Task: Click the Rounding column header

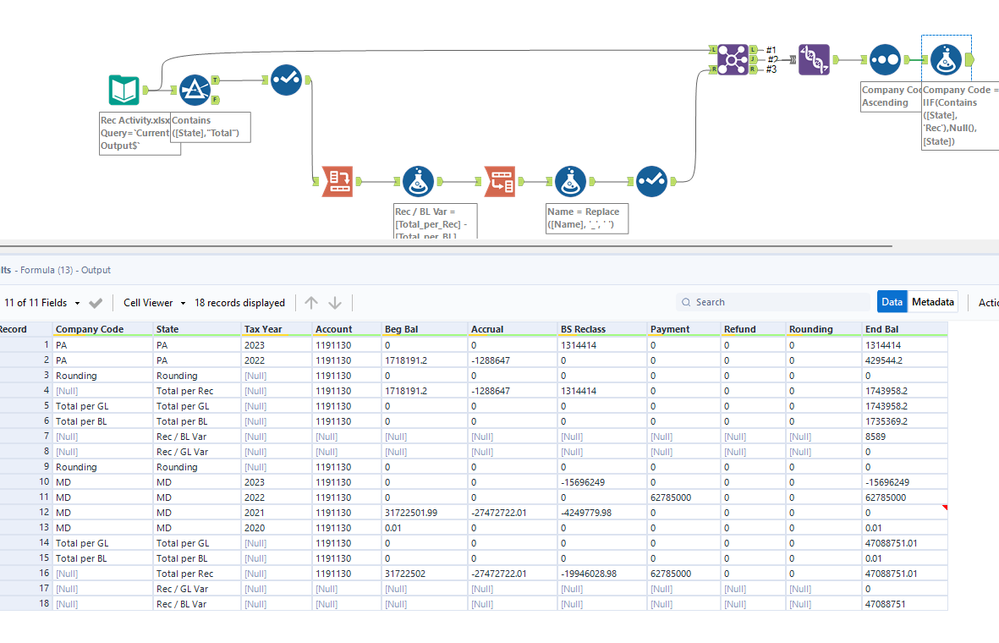Action: click(824, 329)
